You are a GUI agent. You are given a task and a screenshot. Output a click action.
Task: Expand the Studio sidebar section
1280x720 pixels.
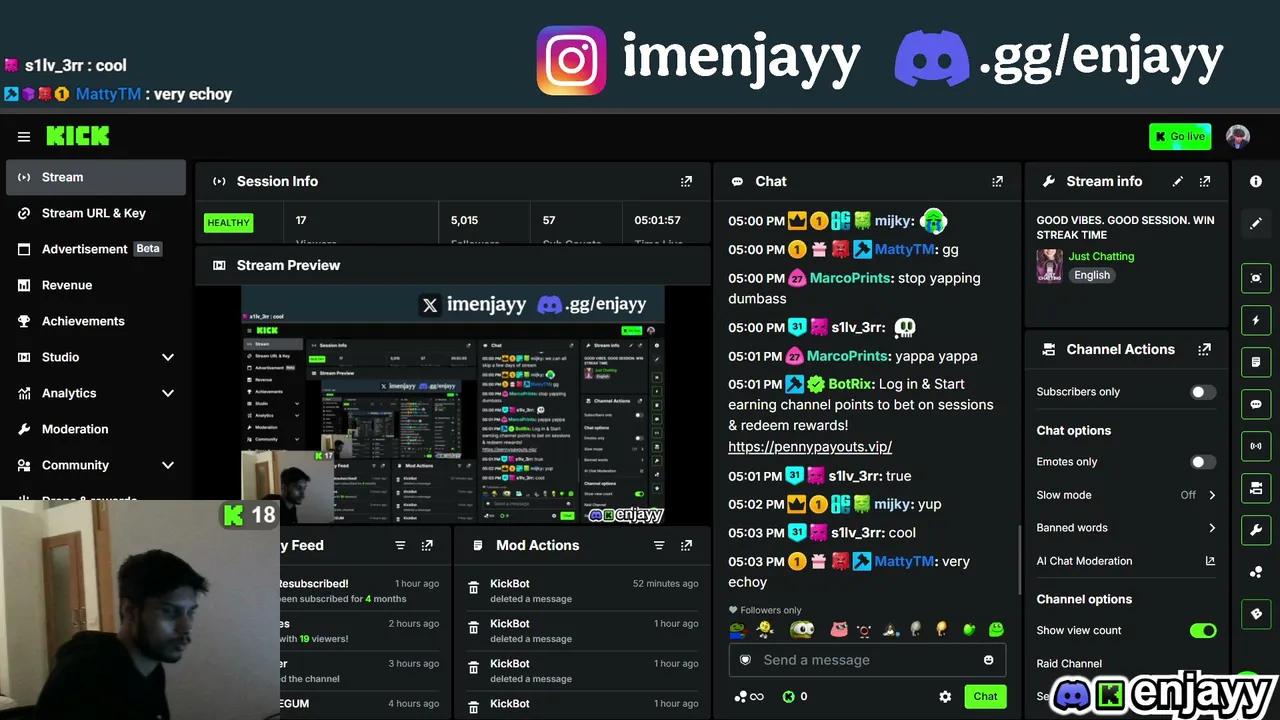coord(168,357)
